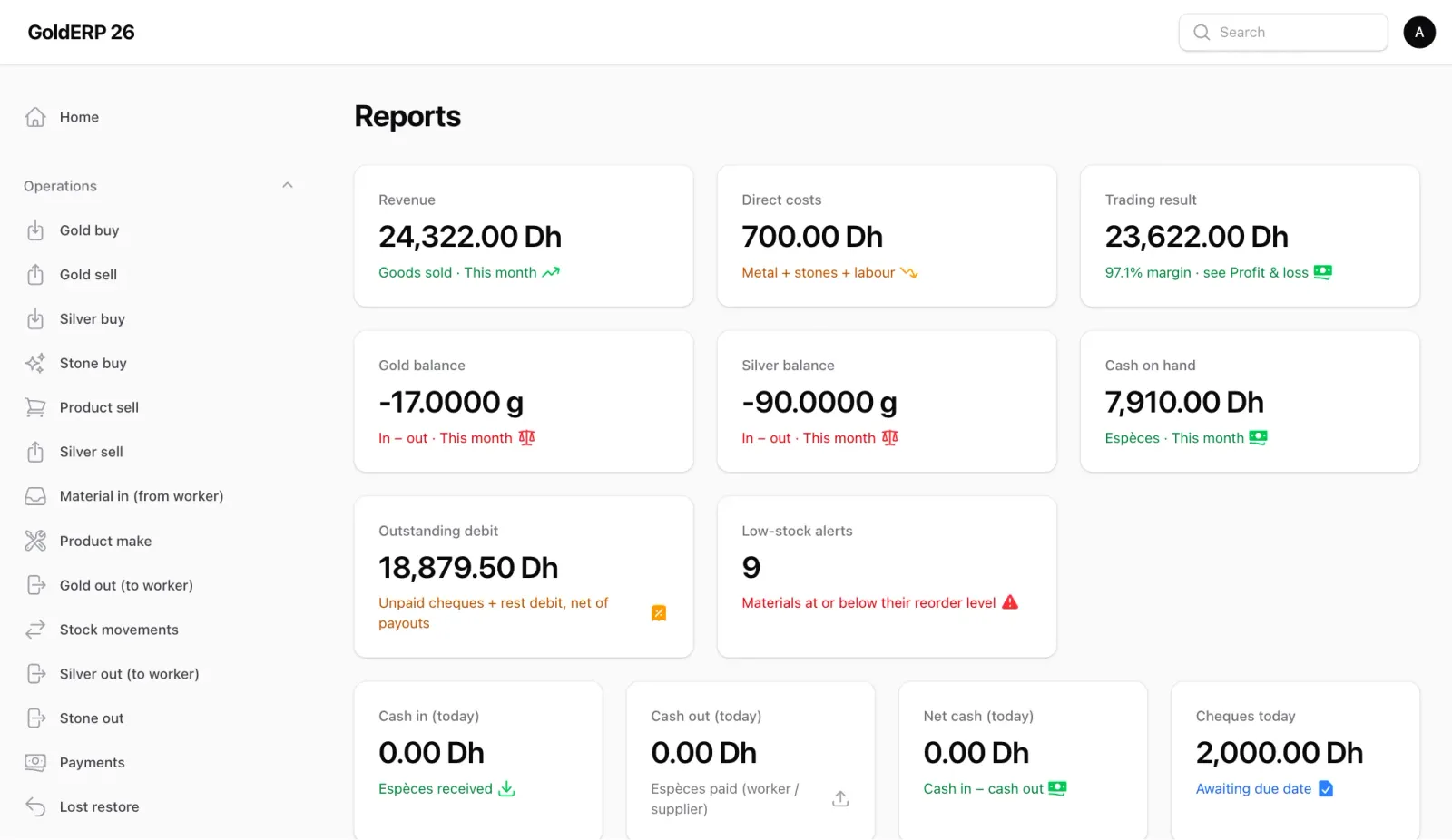Click the GoldERP 26 logo
This screenshot has width=1452, height=840.
coord(81,33)
